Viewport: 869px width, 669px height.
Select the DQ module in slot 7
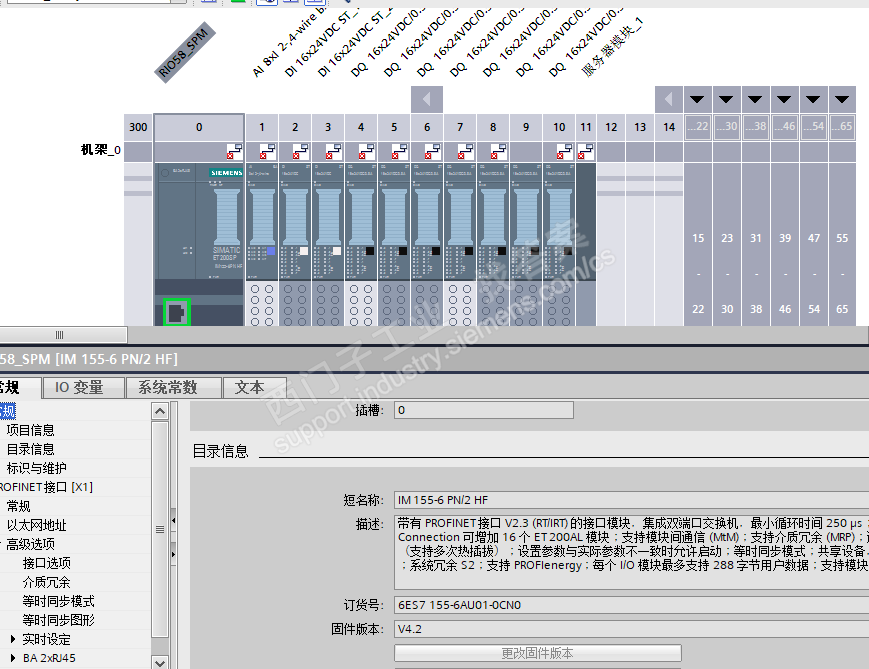coord(460,244)
